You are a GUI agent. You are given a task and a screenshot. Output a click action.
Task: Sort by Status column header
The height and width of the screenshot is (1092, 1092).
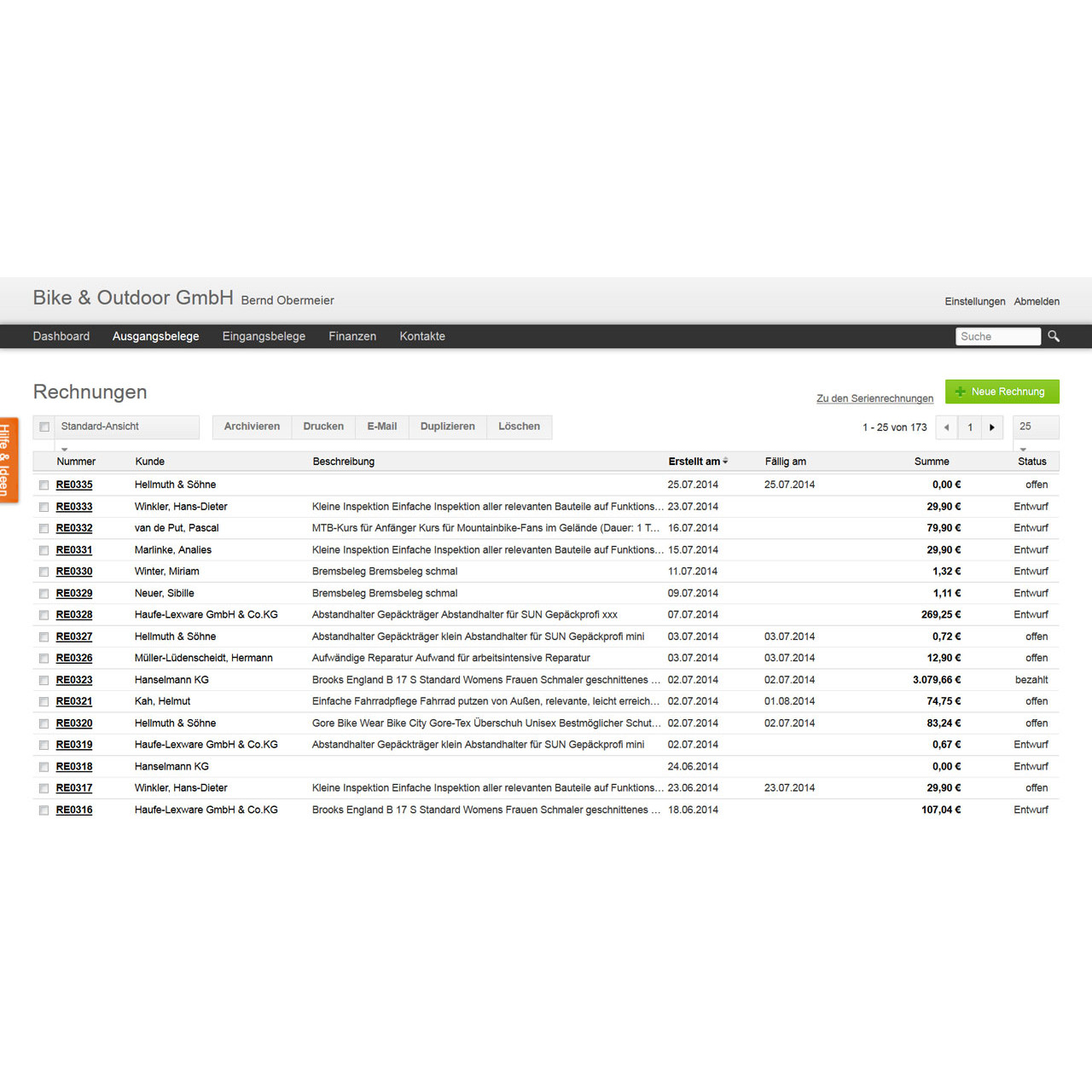click(x=1032, y=462)
